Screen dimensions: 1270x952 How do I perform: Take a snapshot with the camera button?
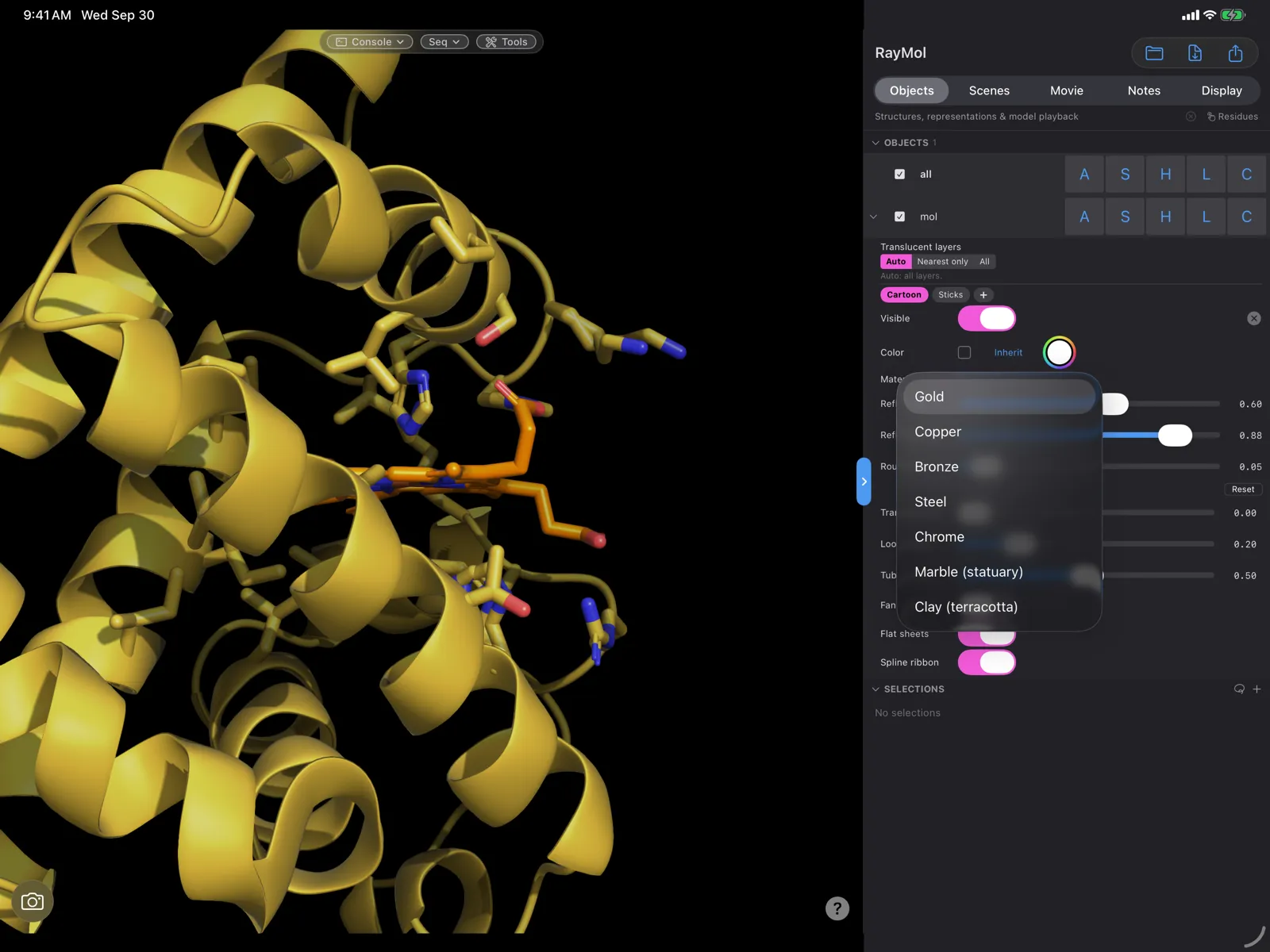pos(33,901)
